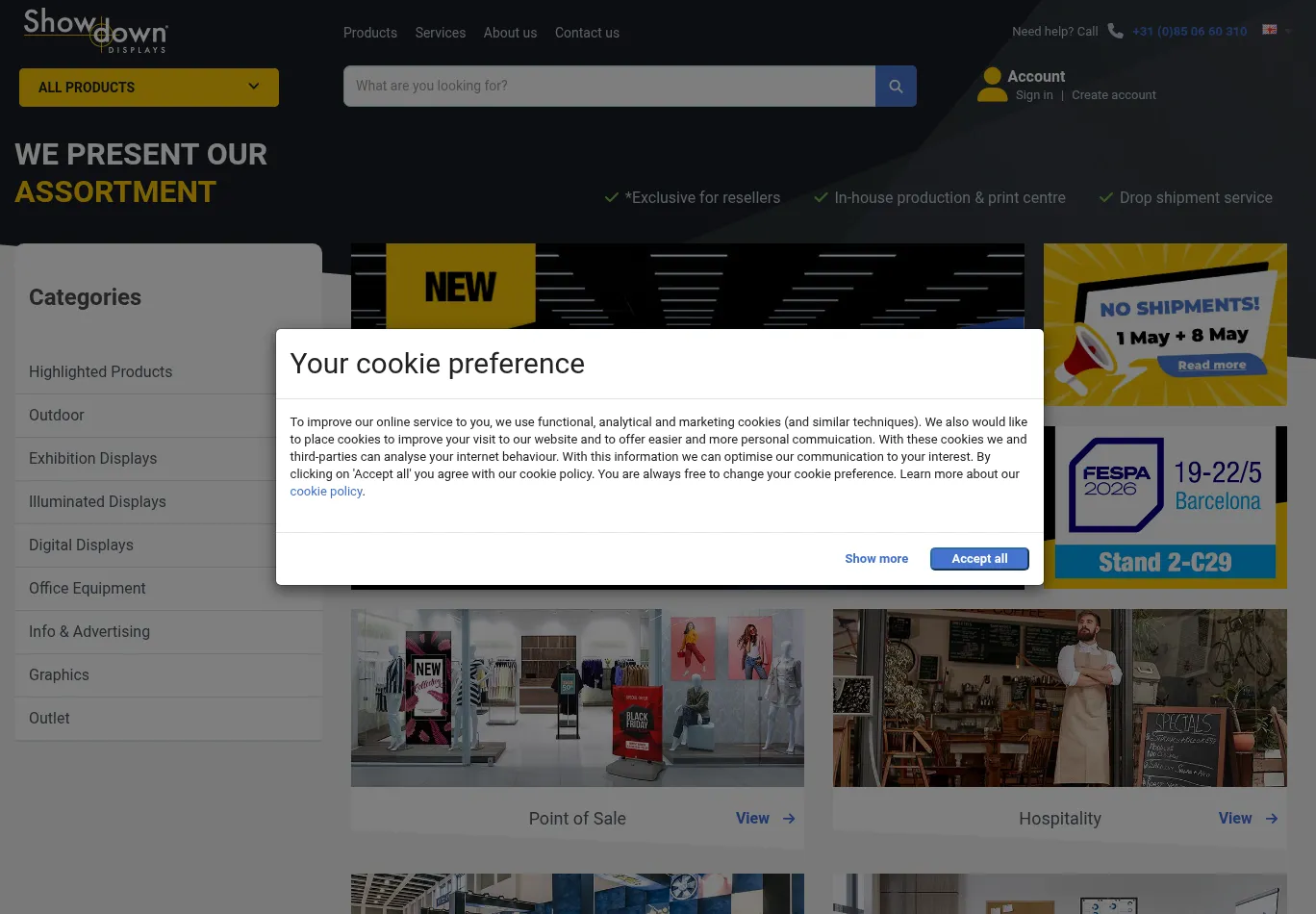Go to the About us page

pyautogui.click(x=510, y=33)
